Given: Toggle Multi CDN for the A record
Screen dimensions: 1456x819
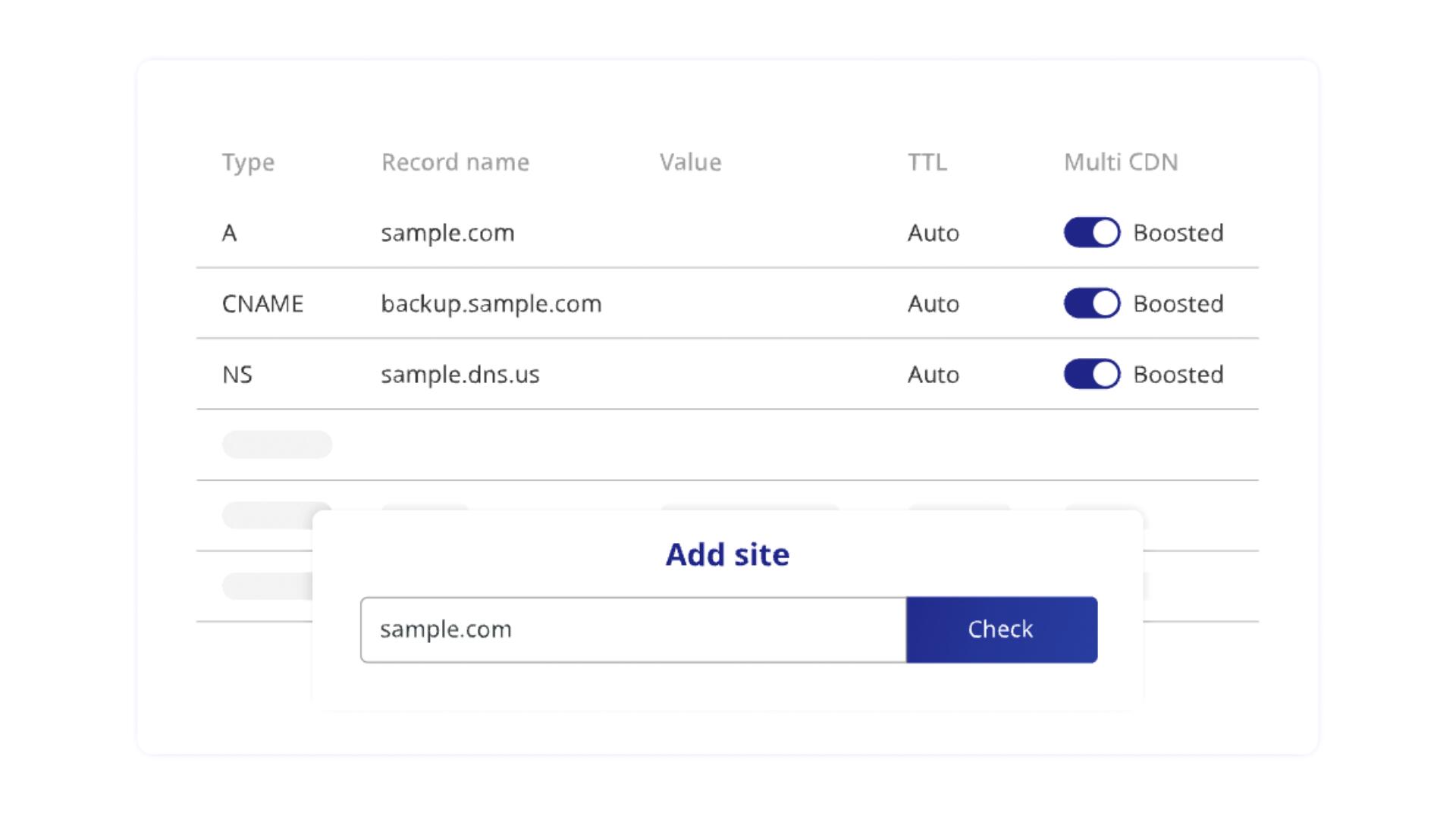Looking at the screenshot, I should click(x=1091, y=233).
